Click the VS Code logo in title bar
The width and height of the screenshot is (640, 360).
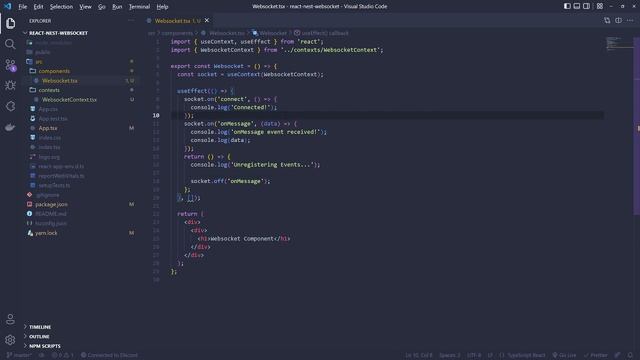pyautogui.click(x=7, y=6)
